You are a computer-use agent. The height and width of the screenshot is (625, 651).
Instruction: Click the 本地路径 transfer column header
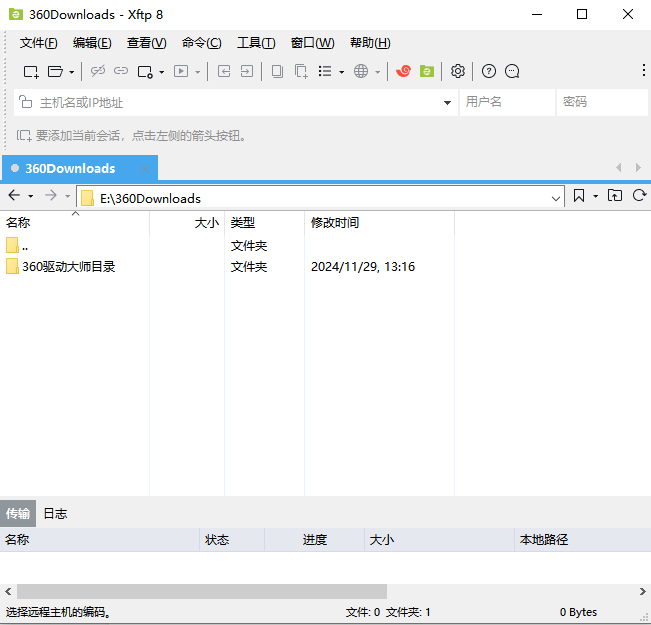tap(583, 540)
